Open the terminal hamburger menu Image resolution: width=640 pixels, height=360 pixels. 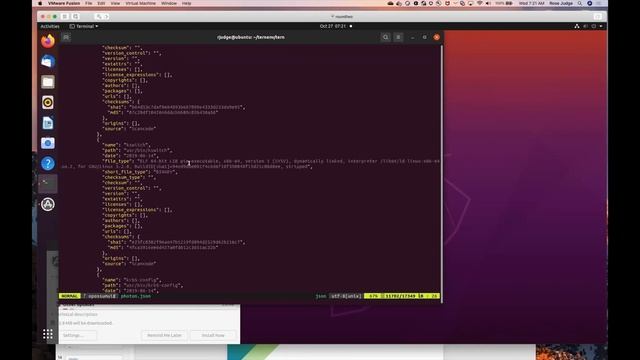click(x=398, y=37)
